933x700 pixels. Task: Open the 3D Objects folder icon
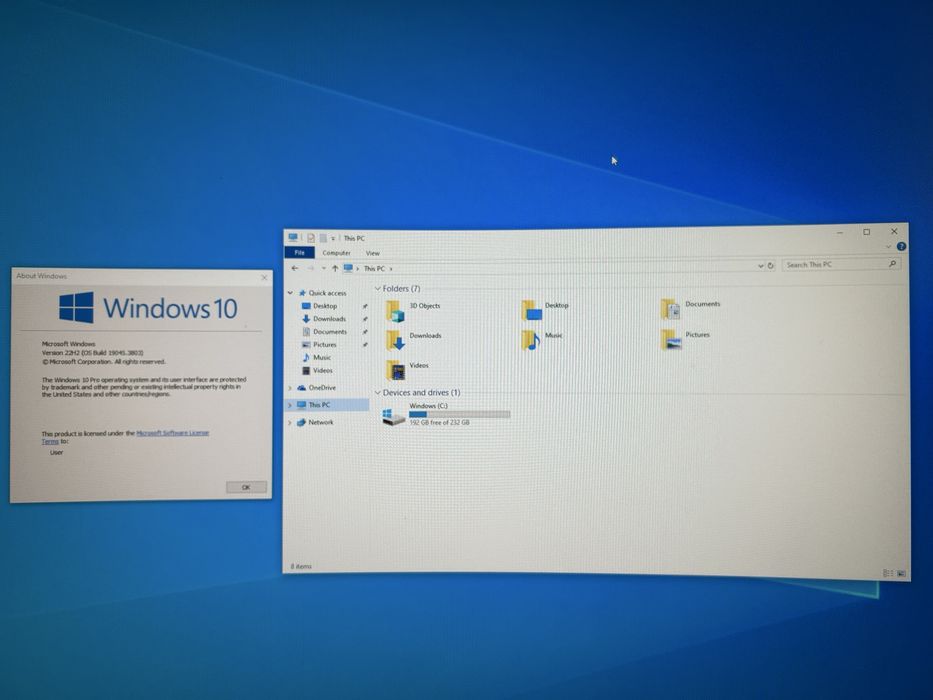tap(395, 310)
